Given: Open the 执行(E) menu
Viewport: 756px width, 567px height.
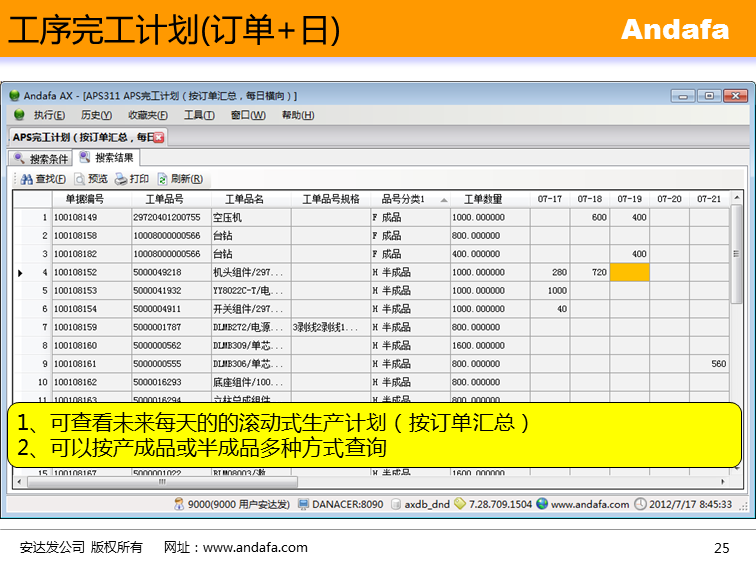Looking at the screenshot, I should [x=49, y=115].
